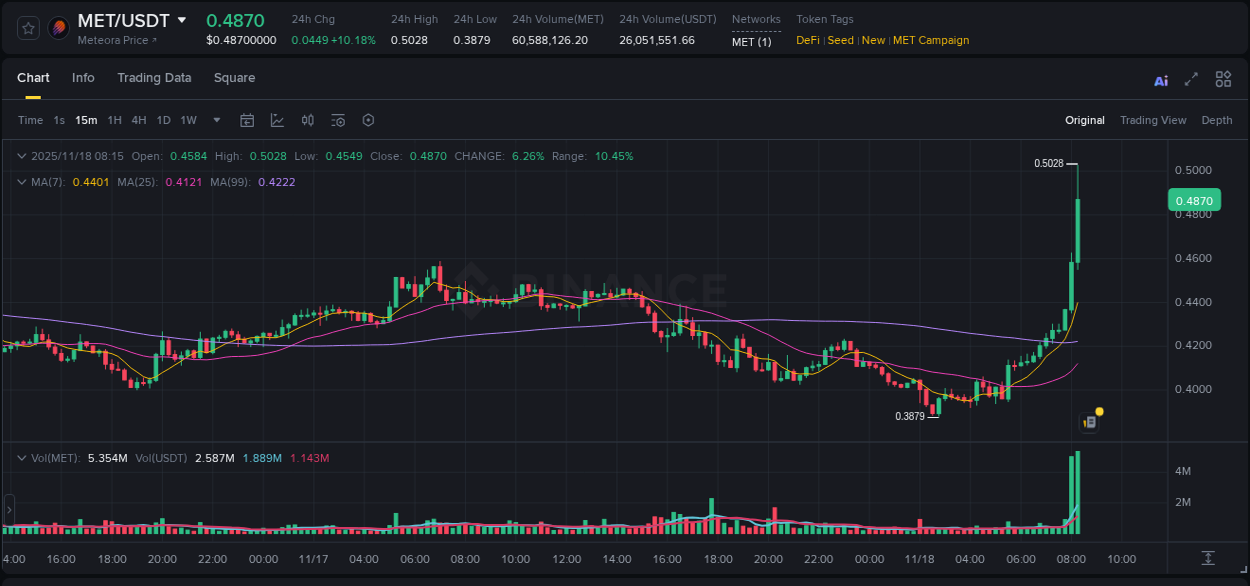Click the candlestick display settings icon
The image size is (1250, 586).
click(307, 120)
